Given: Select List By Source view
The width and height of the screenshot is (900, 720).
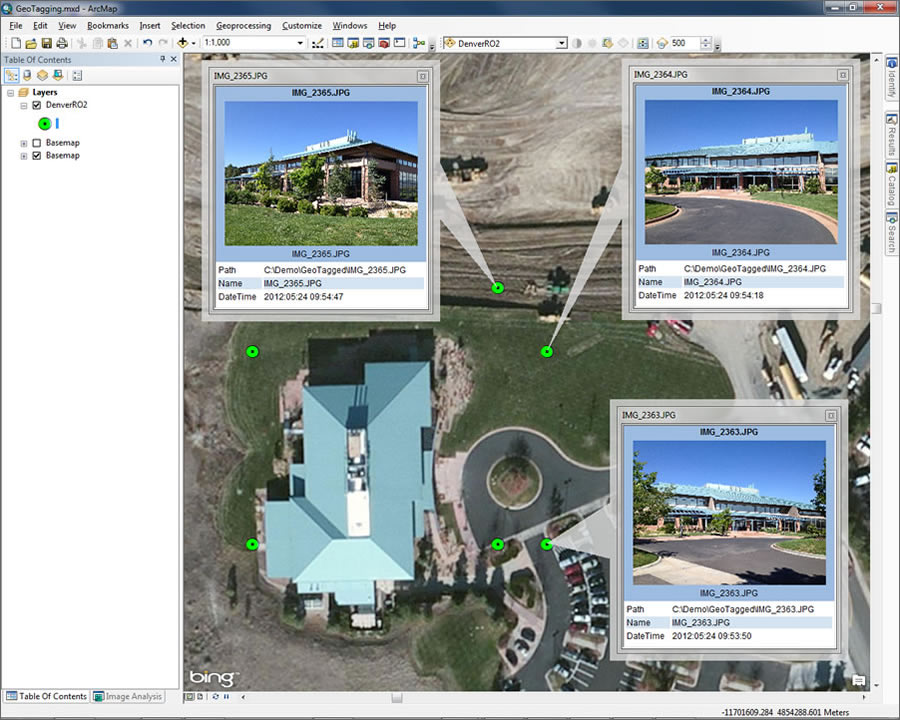Looking at the screenshot, I should (x=27, y=75).
